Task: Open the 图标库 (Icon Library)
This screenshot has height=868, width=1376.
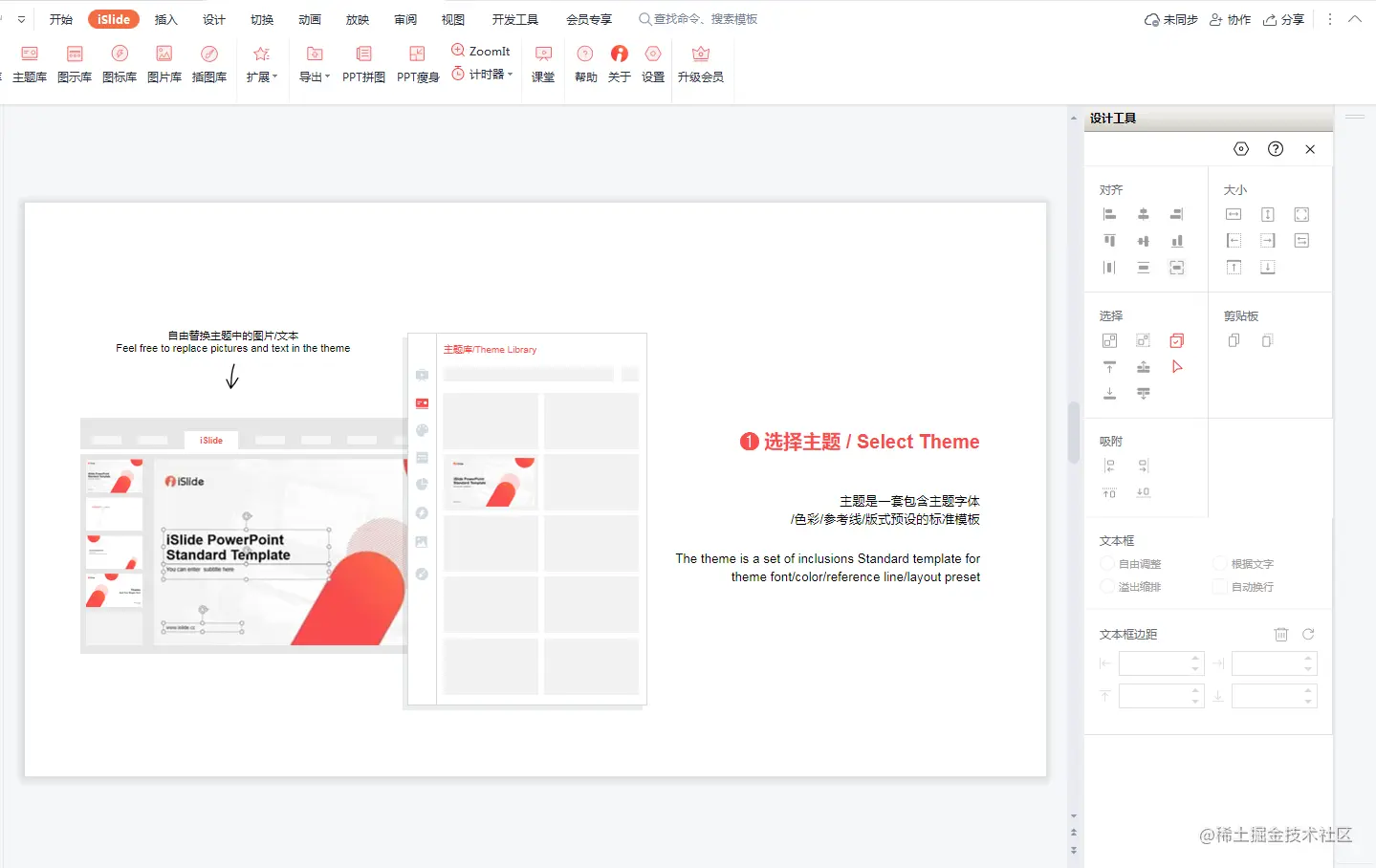Action: click(119, 62)
